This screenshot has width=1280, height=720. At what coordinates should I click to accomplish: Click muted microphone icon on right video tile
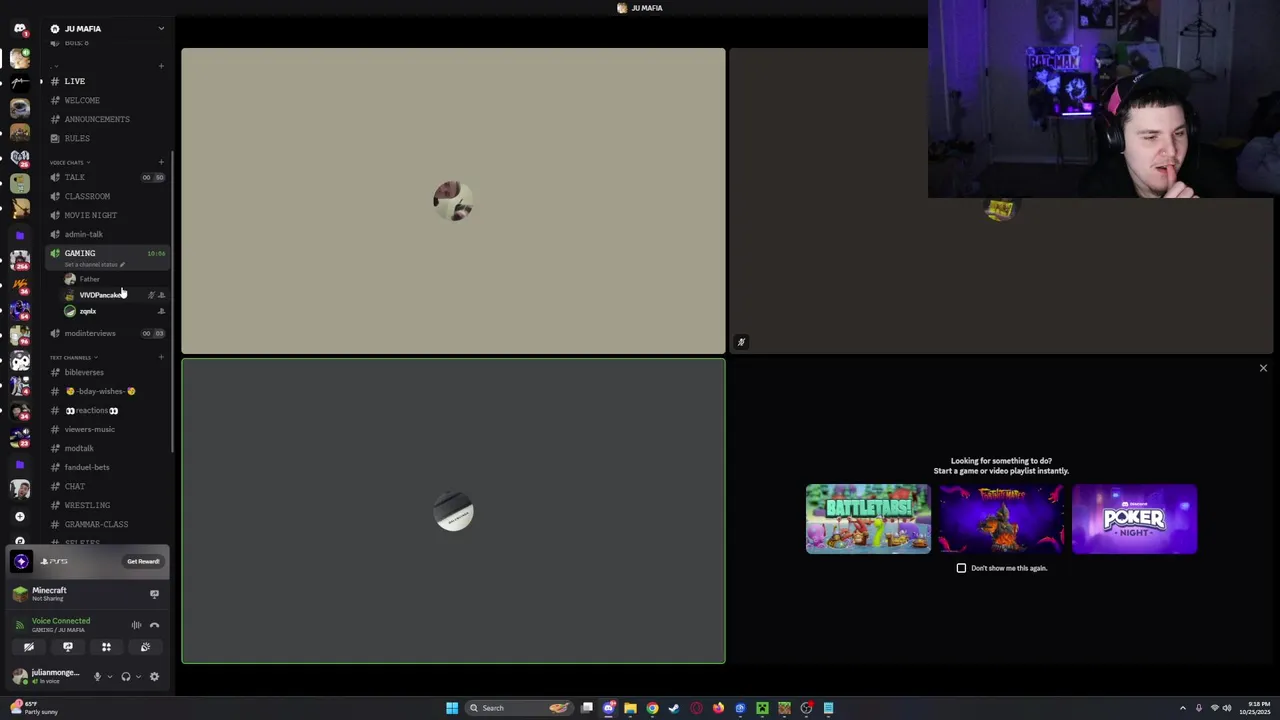741,342
